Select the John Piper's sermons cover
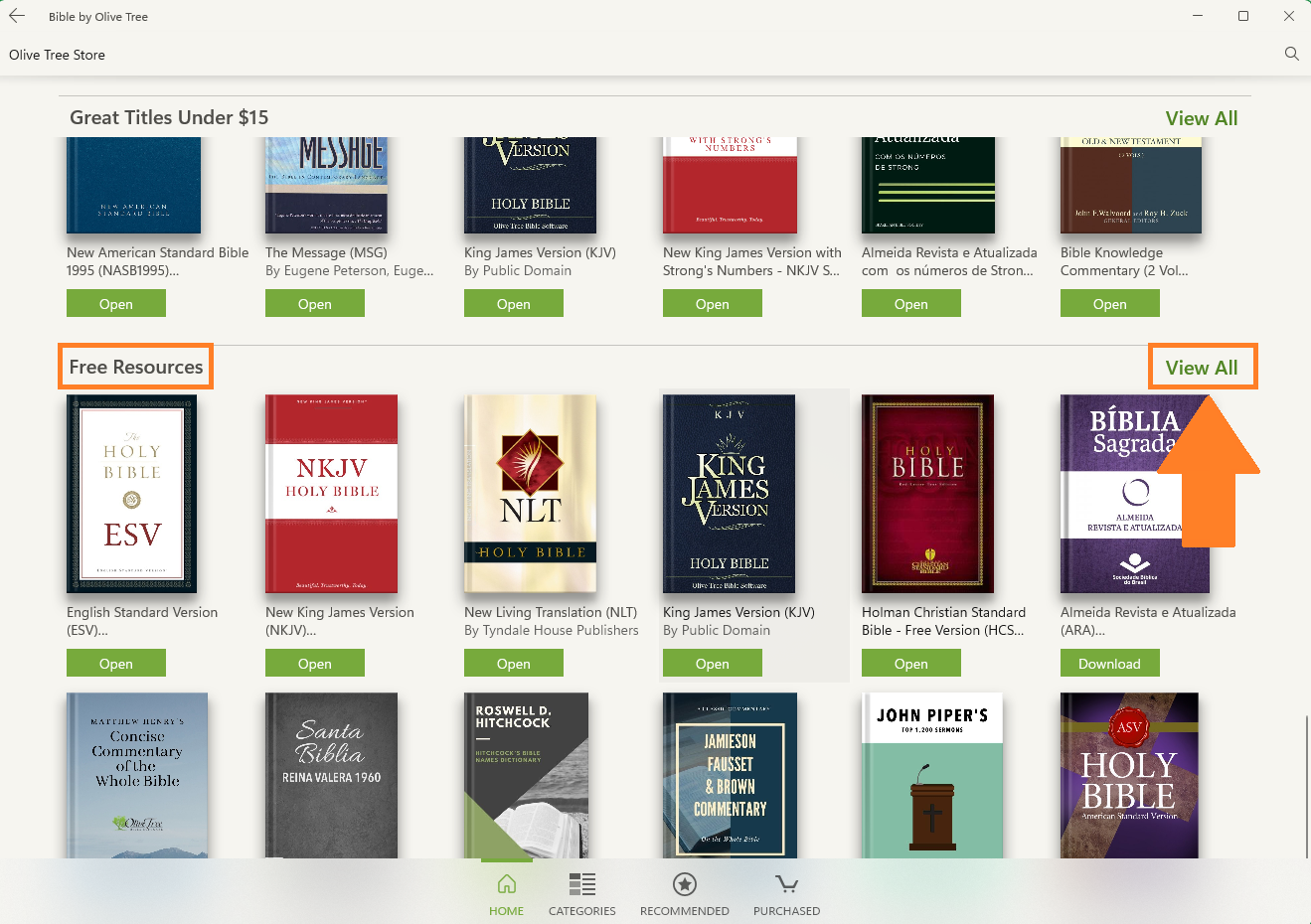Image resolution: width=1311 pixels, height=924 pixels. coord(932,775)
